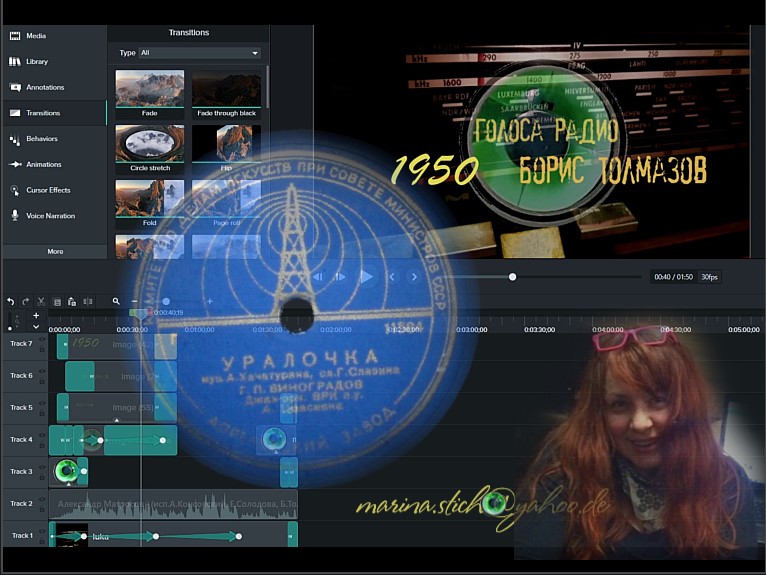Paste media with the clipboard icon

(72, 301)
